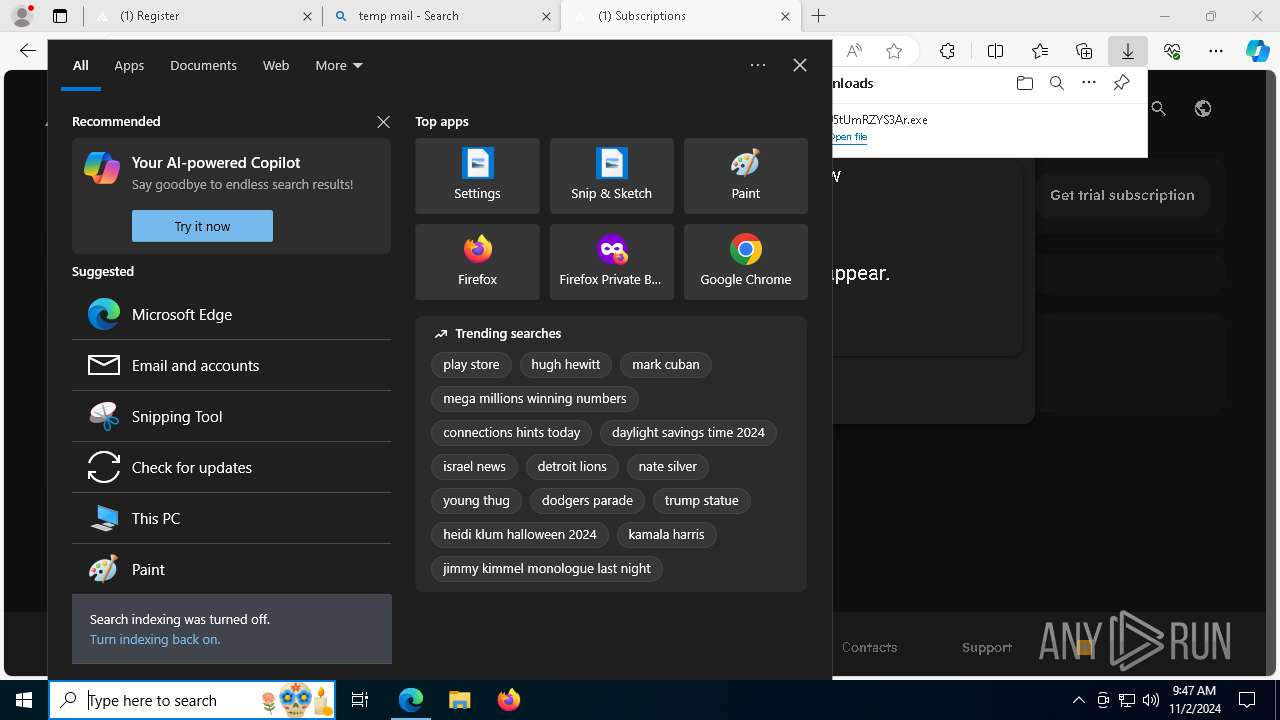Click the Contacts link in page footer
Viewport: 1280px width, 720px height.
[x=869, y=648]
